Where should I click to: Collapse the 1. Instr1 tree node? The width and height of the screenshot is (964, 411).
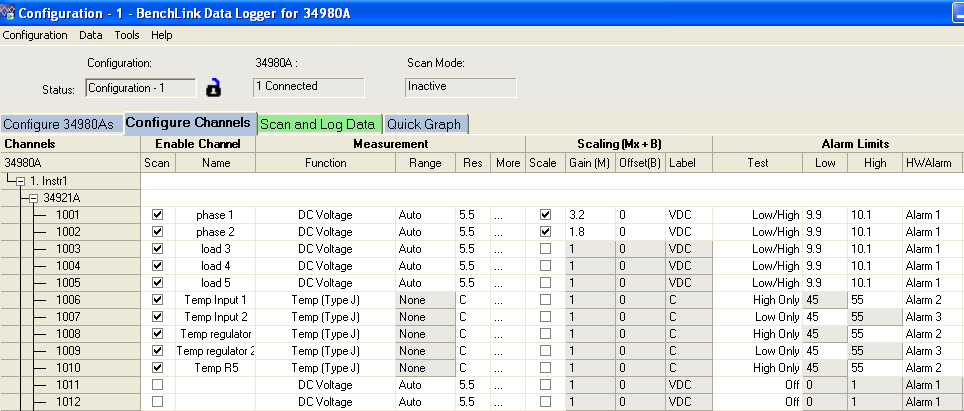[x=18, y=180]
